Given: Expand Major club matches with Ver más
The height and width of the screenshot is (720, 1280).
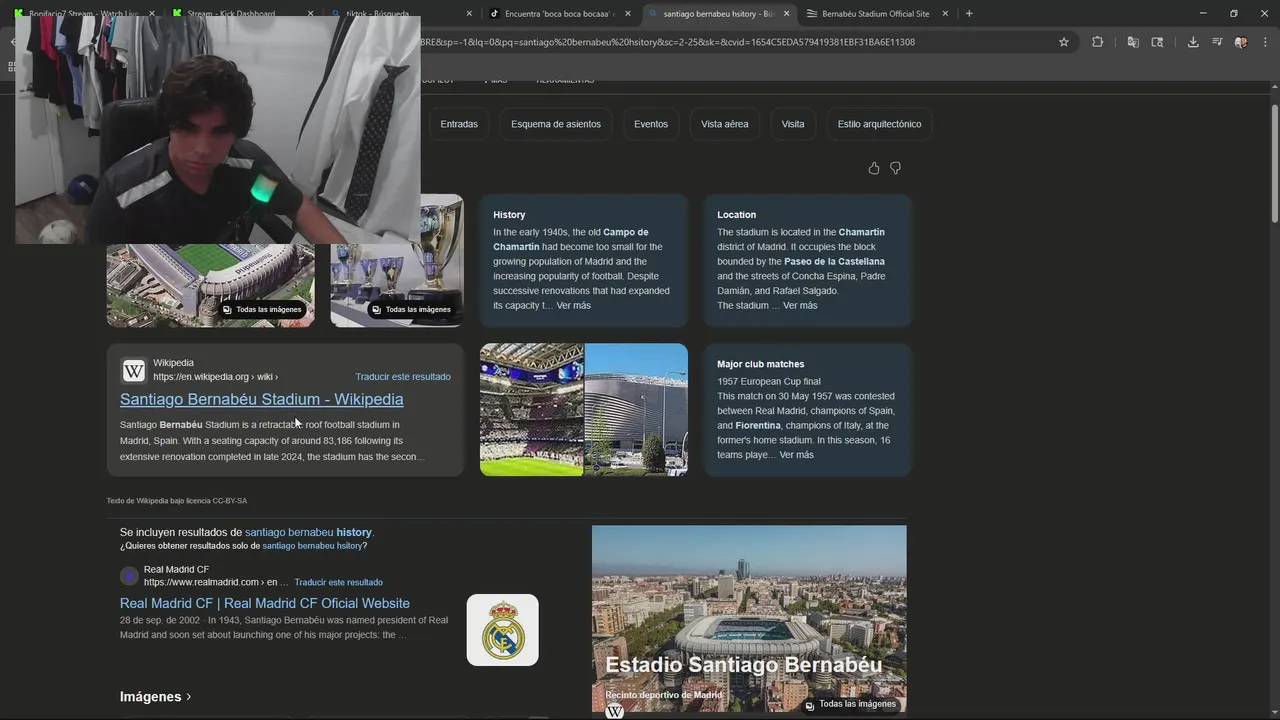Looking at the screenshot, I should [796, 455].
